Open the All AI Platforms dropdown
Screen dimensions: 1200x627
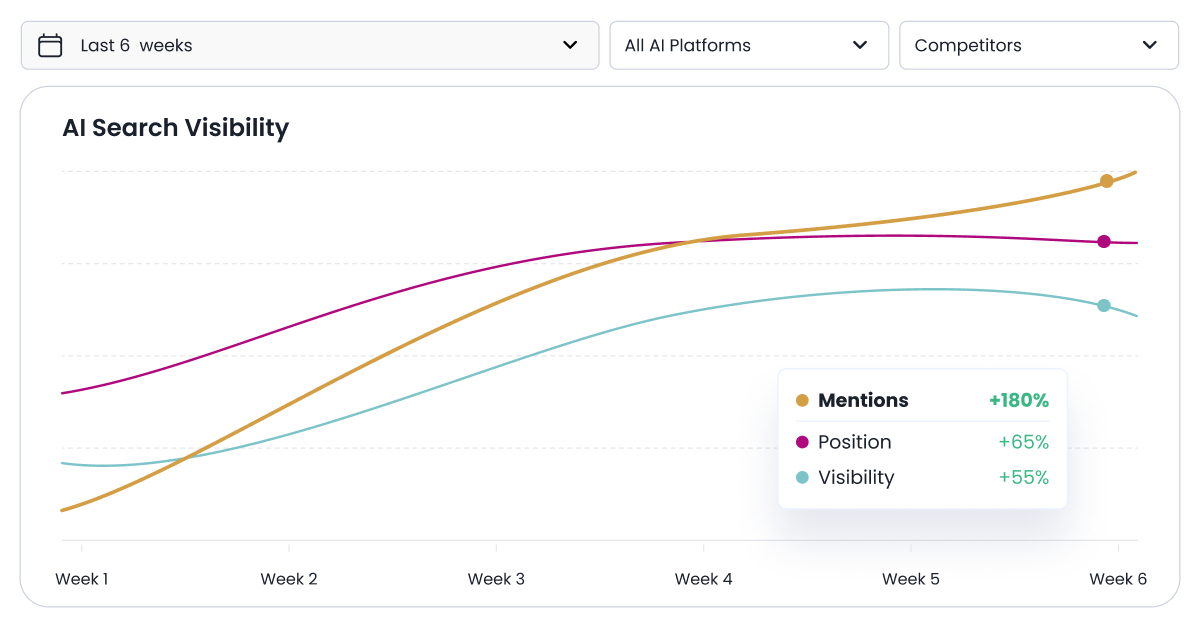click(749, 45)
